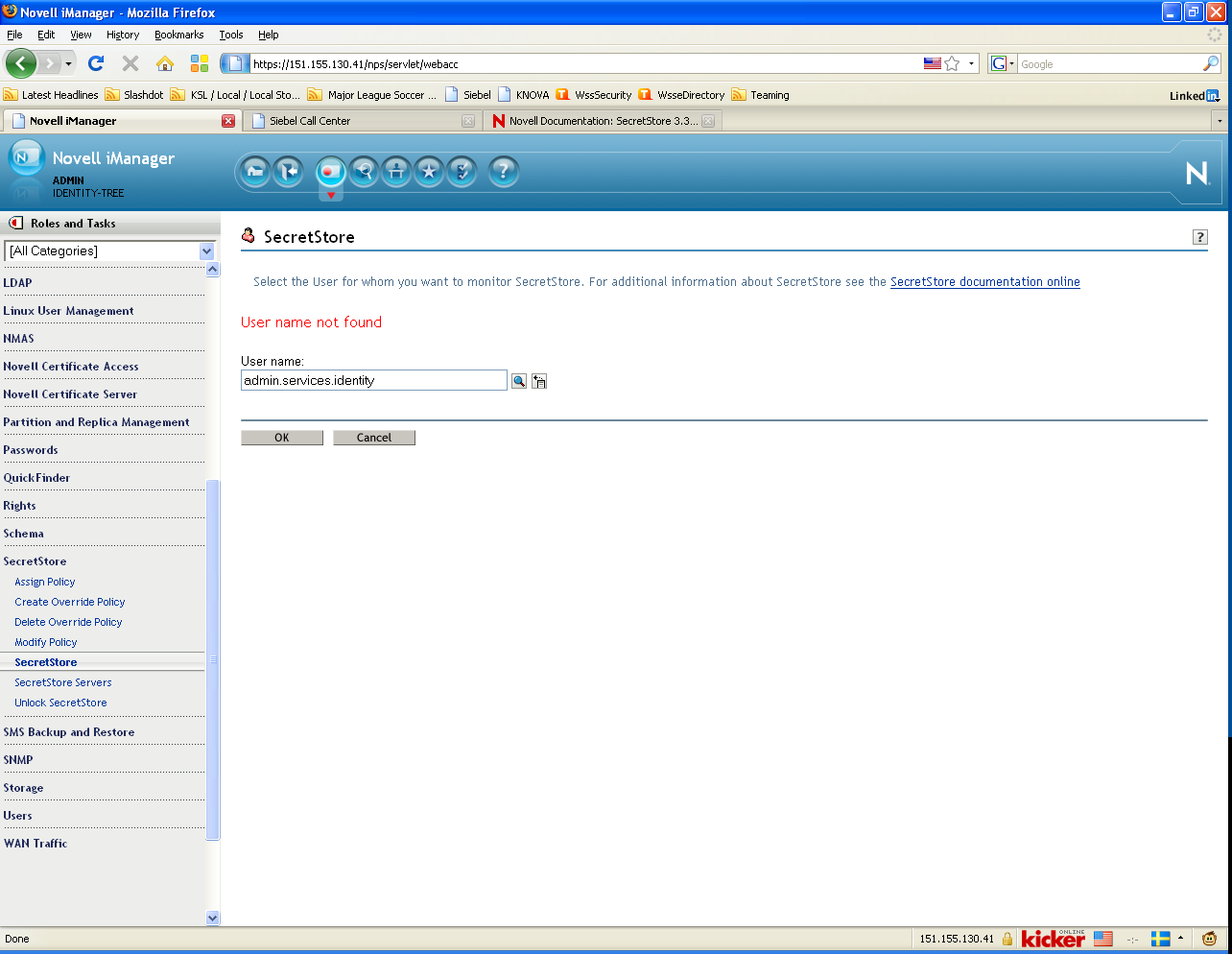
Task: Click the Firefox Back arrow
Action: (x=21, y=63)
